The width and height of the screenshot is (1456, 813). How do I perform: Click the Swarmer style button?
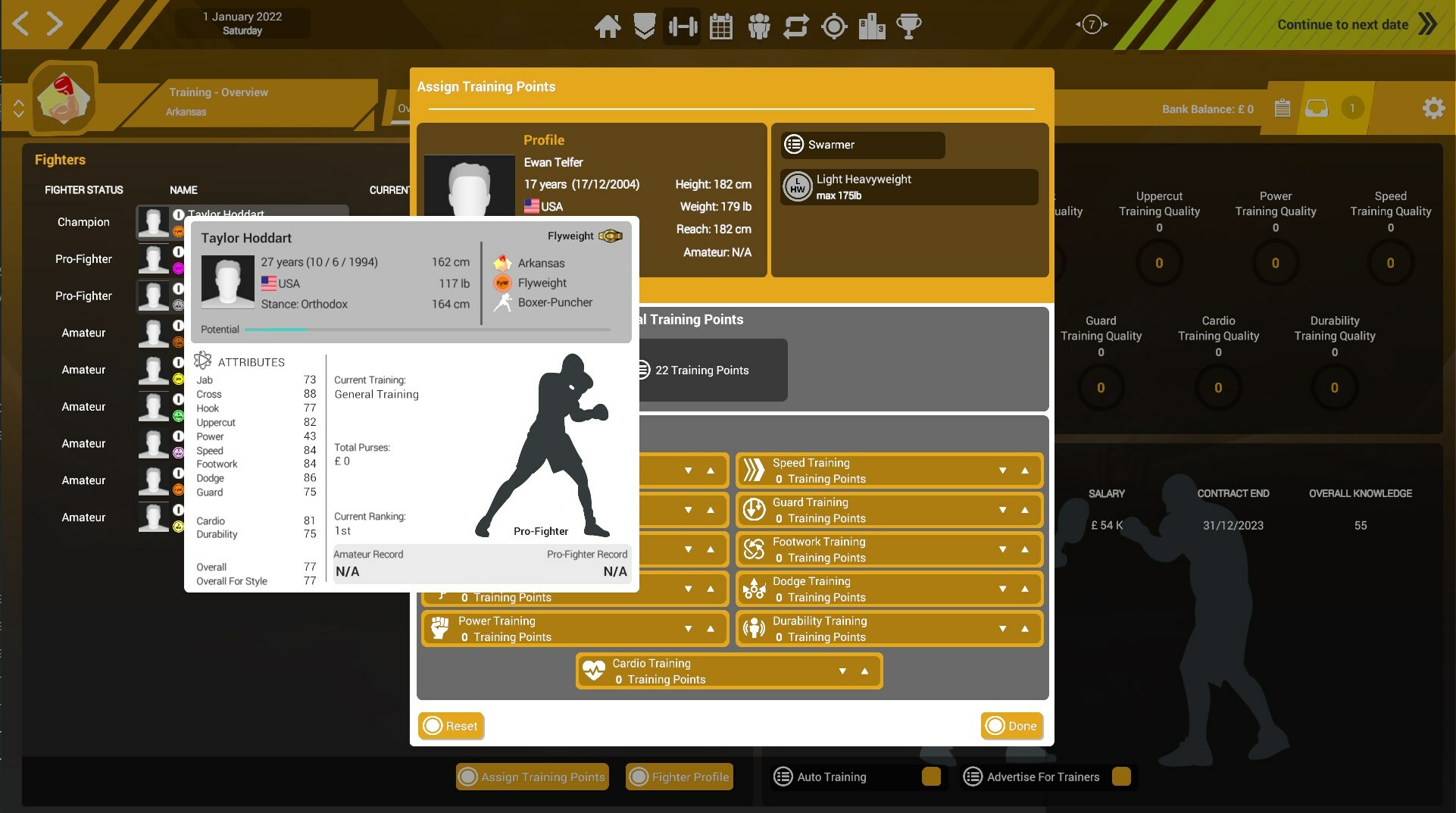pos(863,145)
